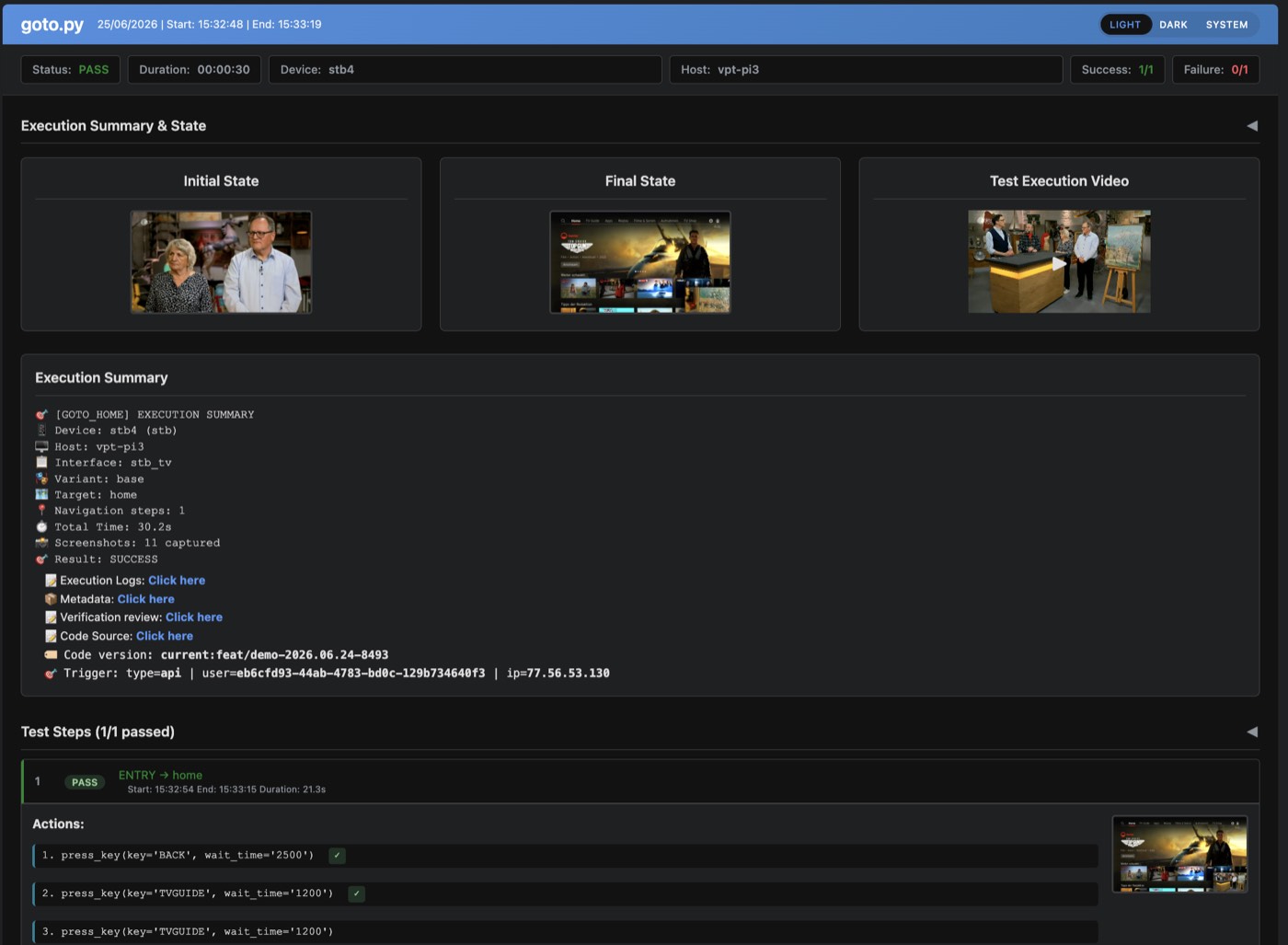Click checkmark beside first TVGUIDE action
Screen dimensions: 1288x945
pyautogui.click(x=356, y=893)
